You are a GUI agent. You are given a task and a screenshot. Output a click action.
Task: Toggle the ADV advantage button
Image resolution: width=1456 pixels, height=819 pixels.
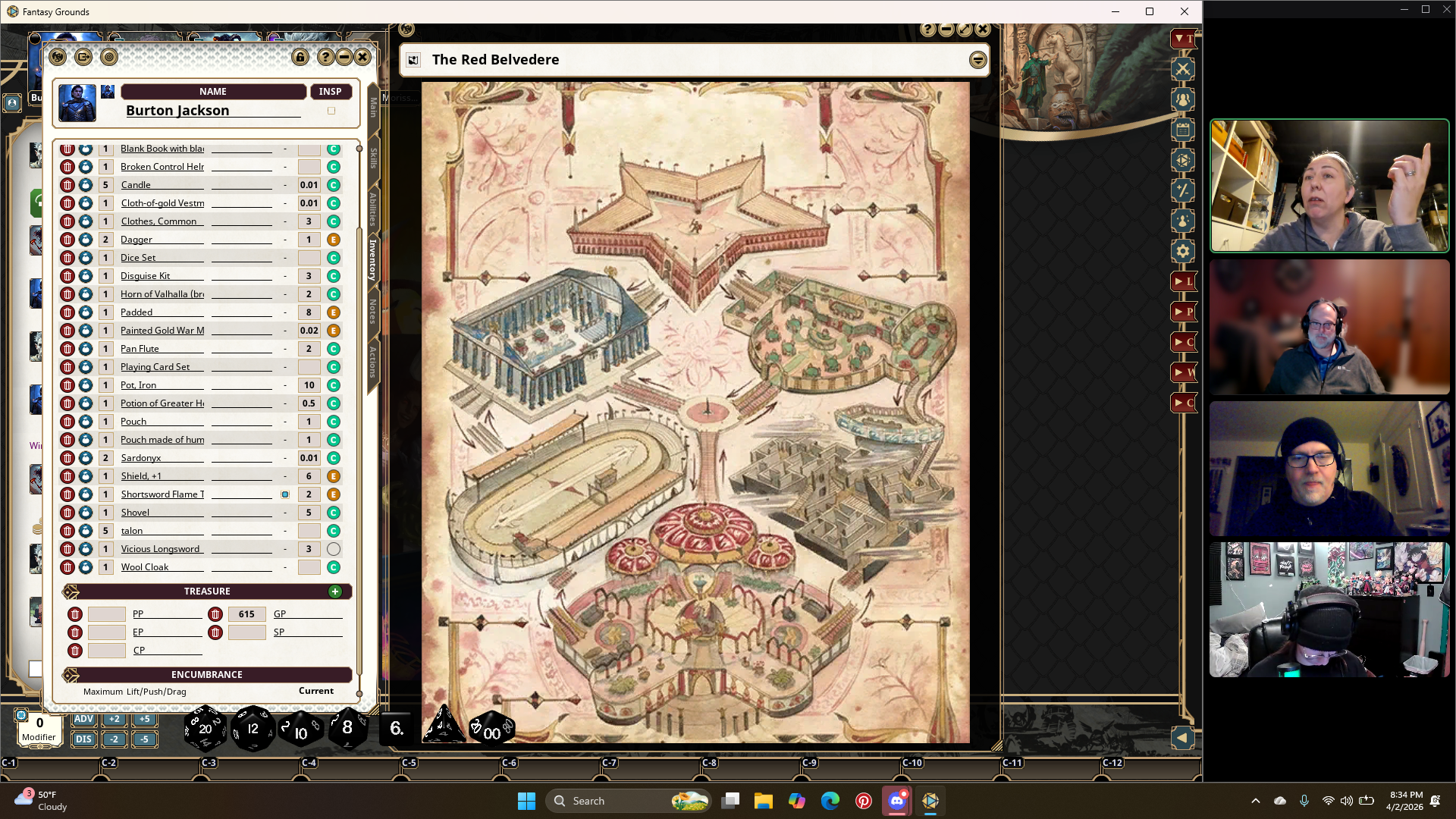[83, 719]
